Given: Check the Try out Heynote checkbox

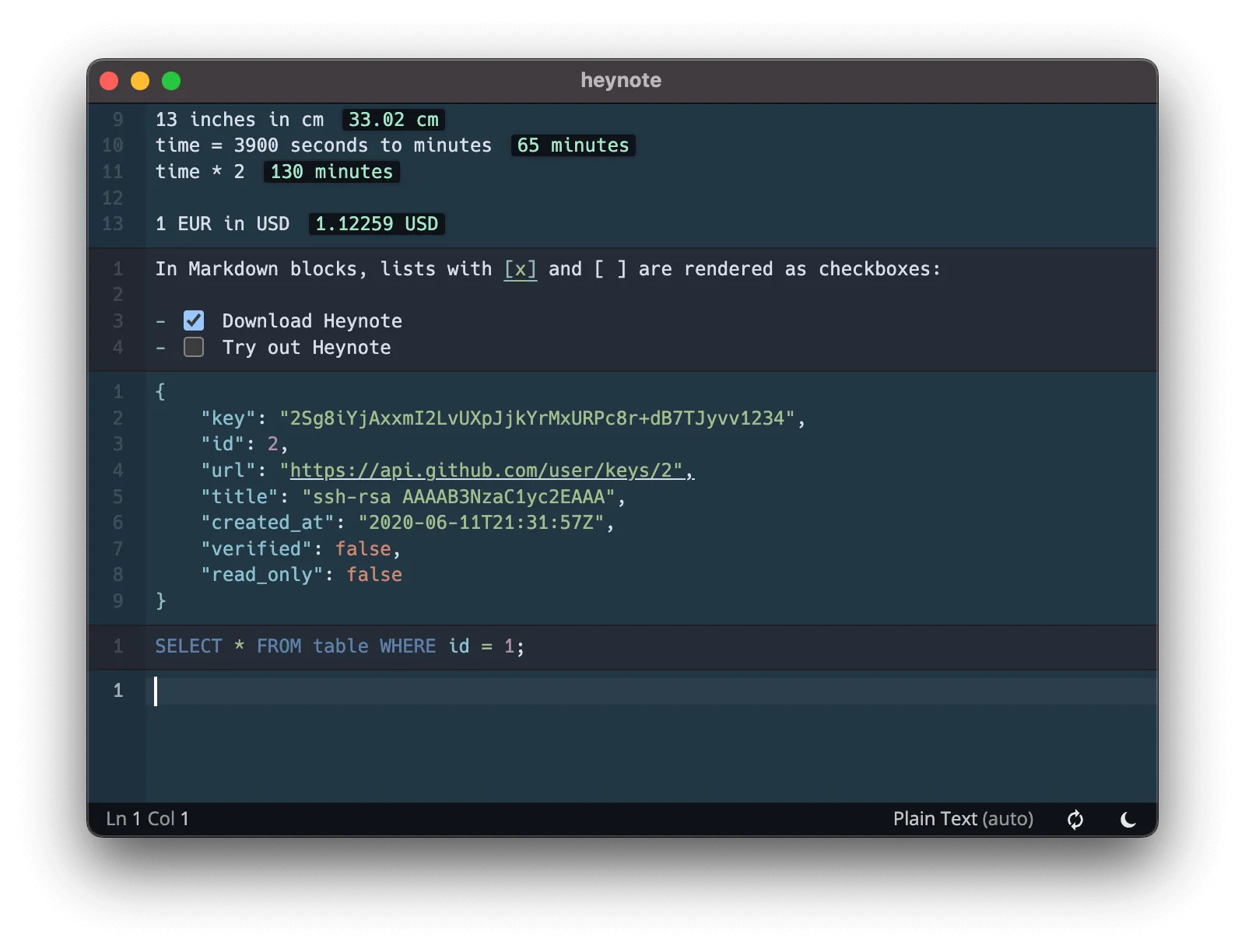Looking at the screenshot, I should pos(194,347).
